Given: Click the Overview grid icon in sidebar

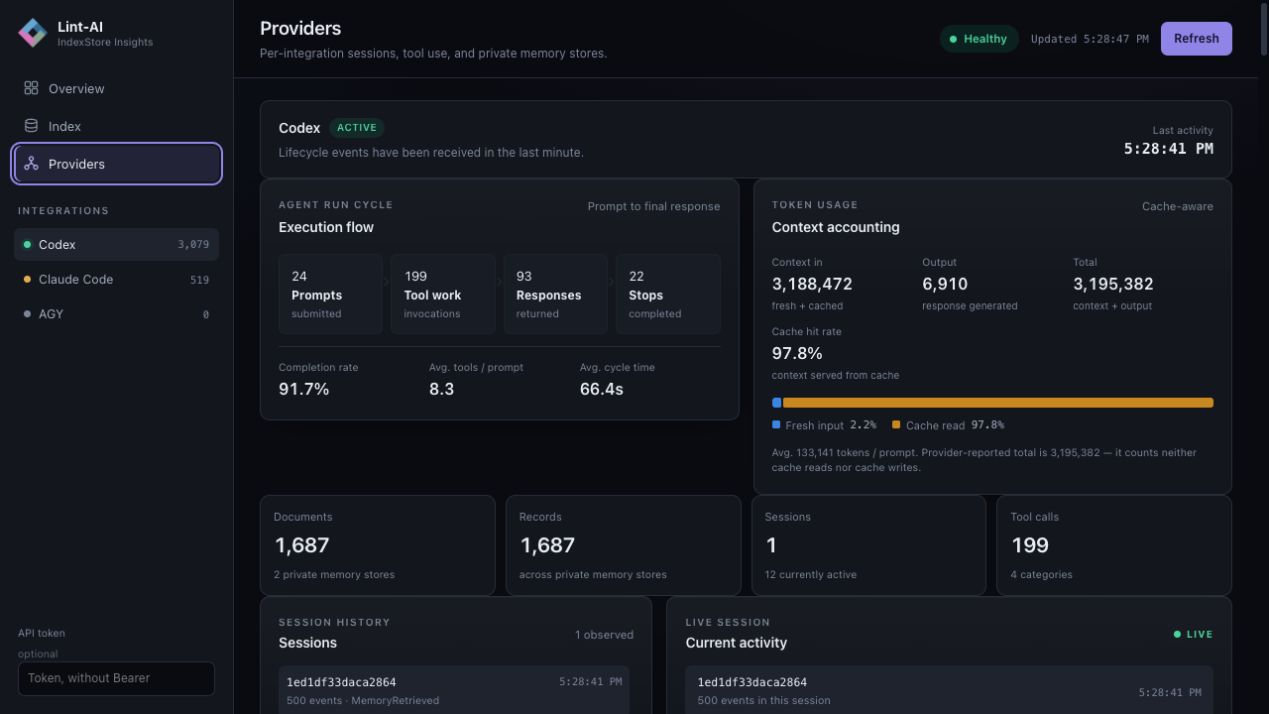Looking at the screenshot, I should [31, 88].
